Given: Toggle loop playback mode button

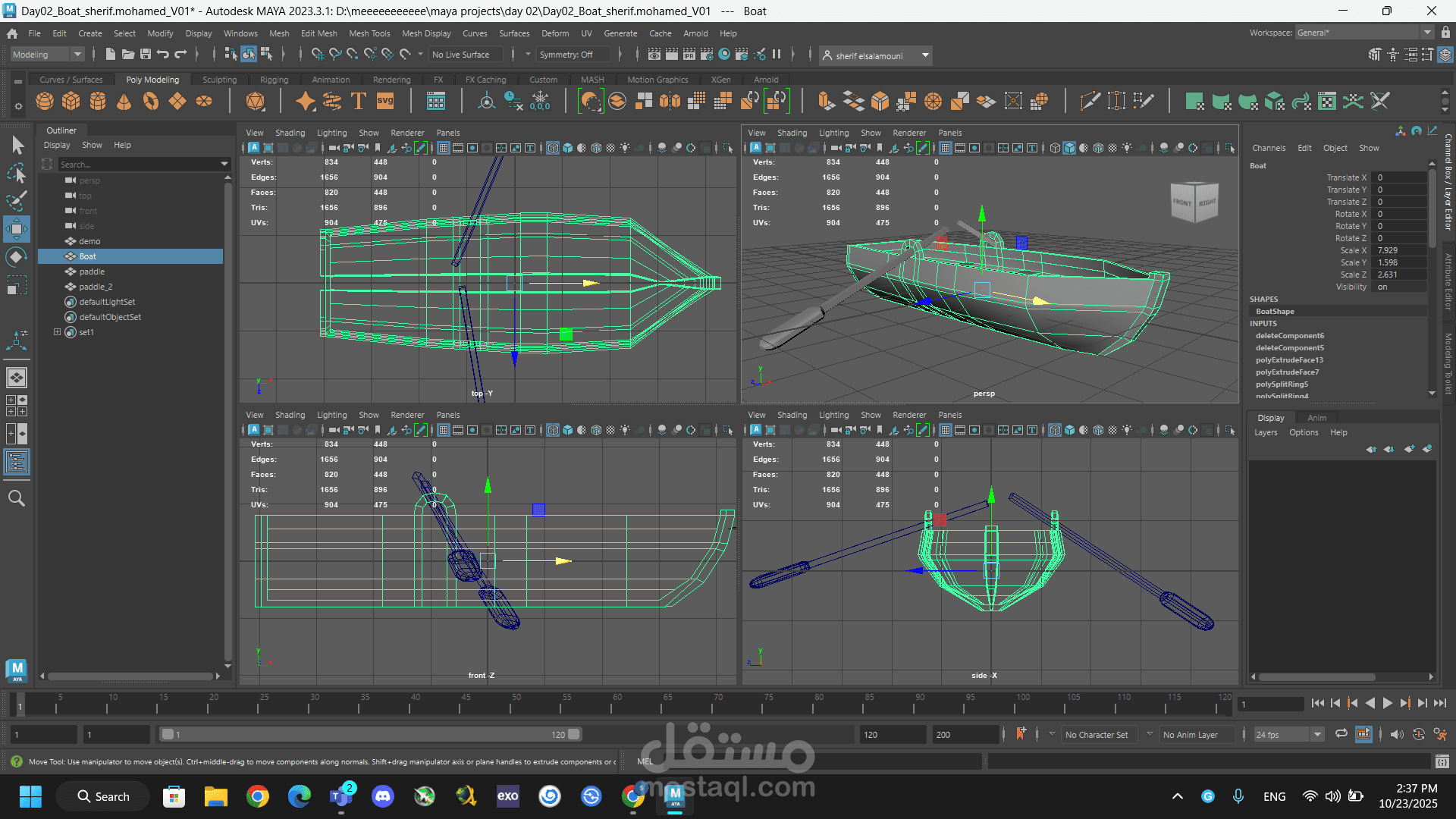Looking at the screenshot, I should click(1341, 734).
